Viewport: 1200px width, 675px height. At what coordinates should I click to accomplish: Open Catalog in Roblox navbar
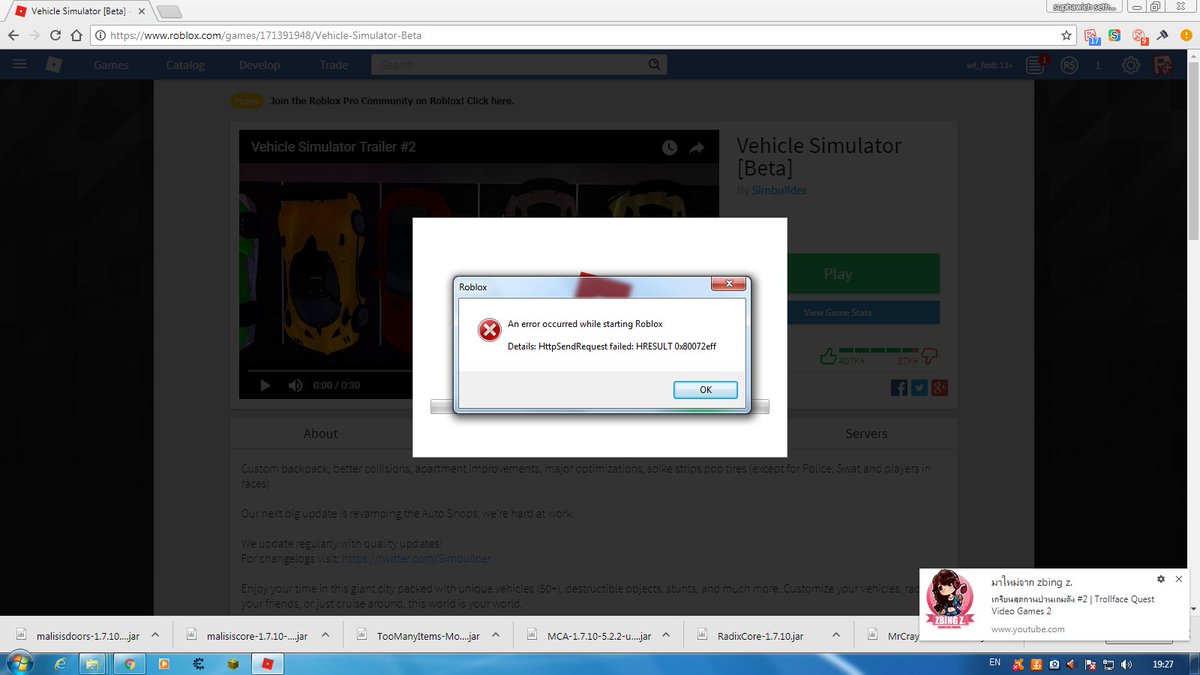185,65
